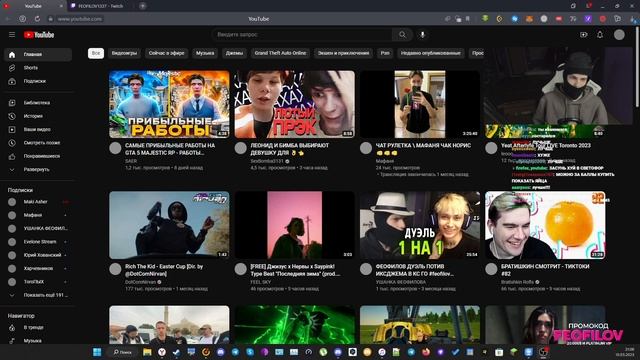Select the Все filter chip
Image resolution: width=640 pixels, height=360 pixels.
96,53
